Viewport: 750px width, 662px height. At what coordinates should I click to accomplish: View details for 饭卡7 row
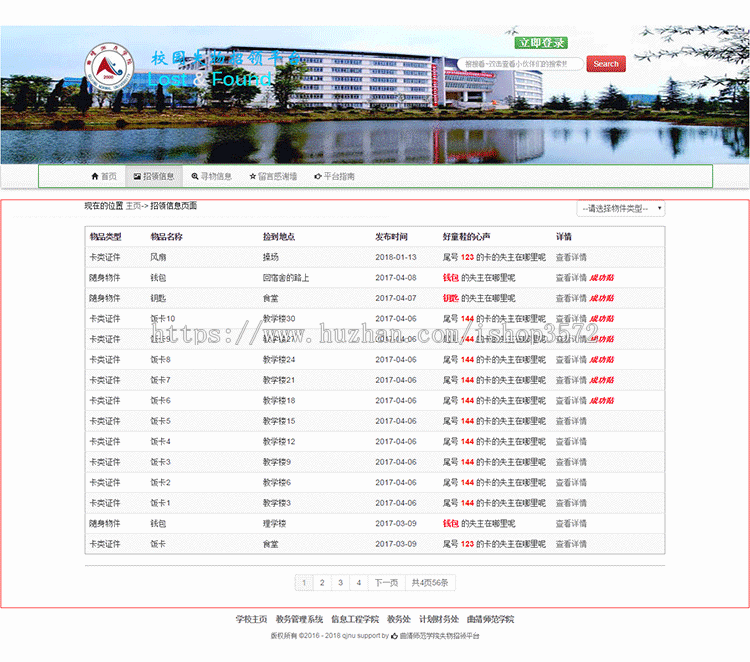coord(571,380)
